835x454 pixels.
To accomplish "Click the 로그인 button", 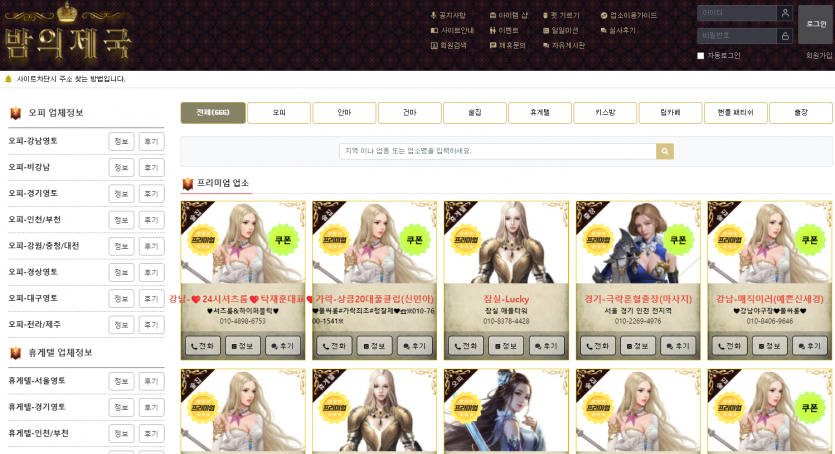I will [x=816, y=24].
